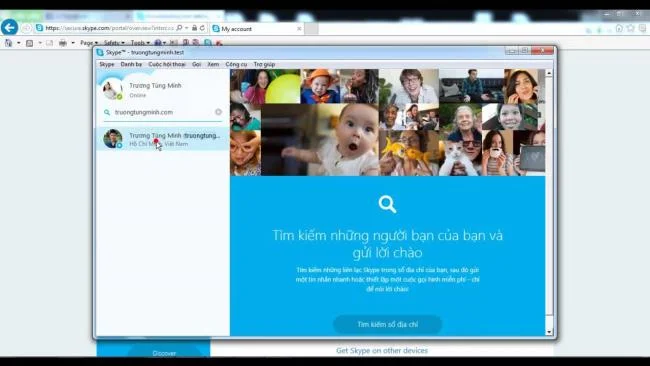Click the scroll down arrow in Skype
The width and height of the screenshot is (650, 366).
pos(549,332)
